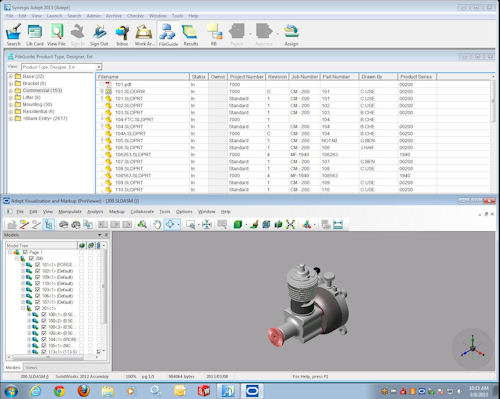The height and width of the screenshot is (399, 500).
Task: Sort file list by Filename column header
Action: [143, 77]
